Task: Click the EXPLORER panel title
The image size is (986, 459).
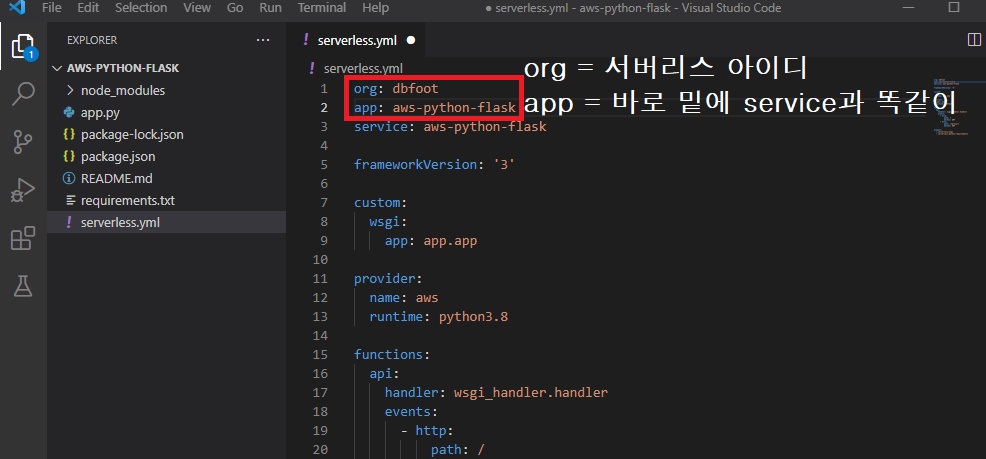Action: pos(92,40)
